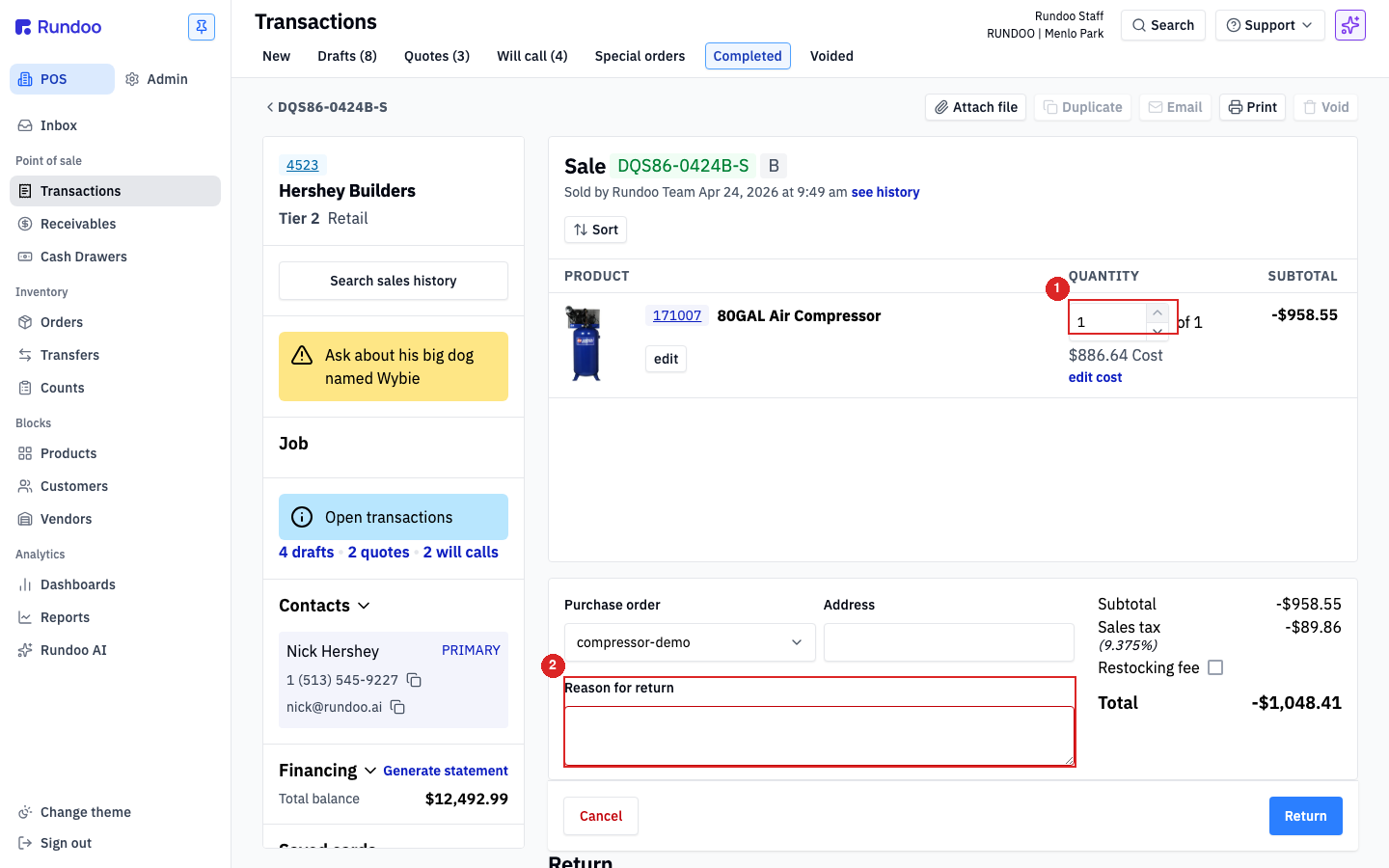
Task: Focus the Reason for return text box
Action: (x=819, y=736)
